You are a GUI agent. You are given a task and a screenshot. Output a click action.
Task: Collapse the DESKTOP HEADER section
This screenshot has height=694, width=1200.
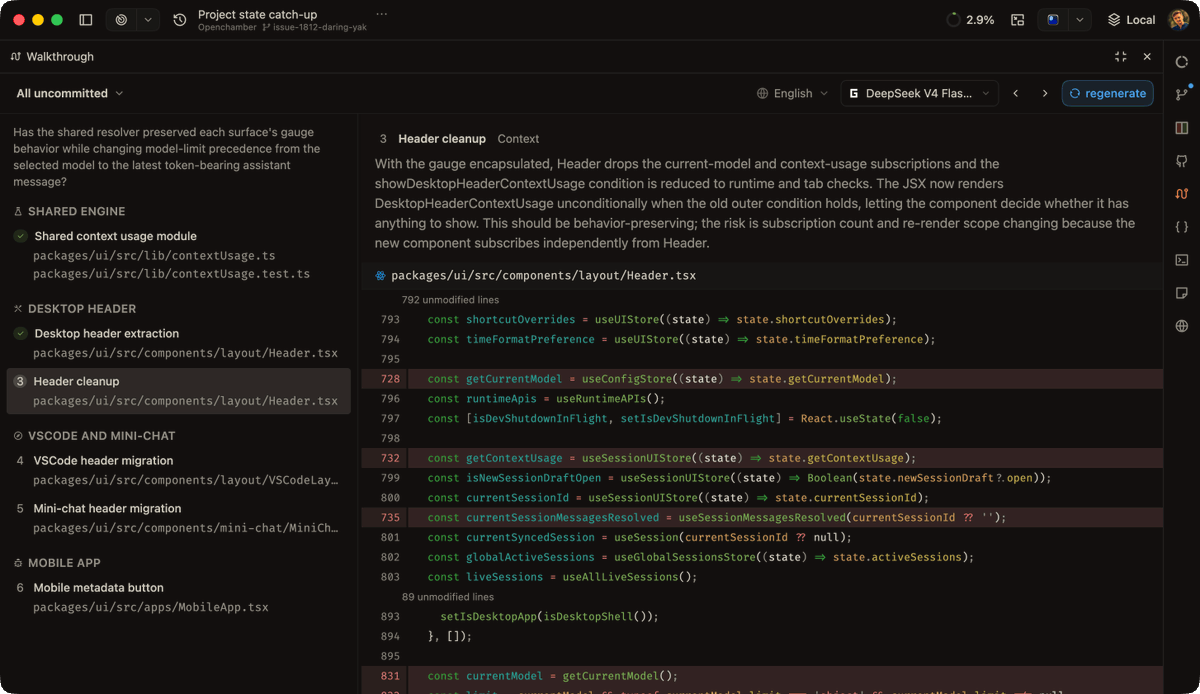click(x=74, y=309)
